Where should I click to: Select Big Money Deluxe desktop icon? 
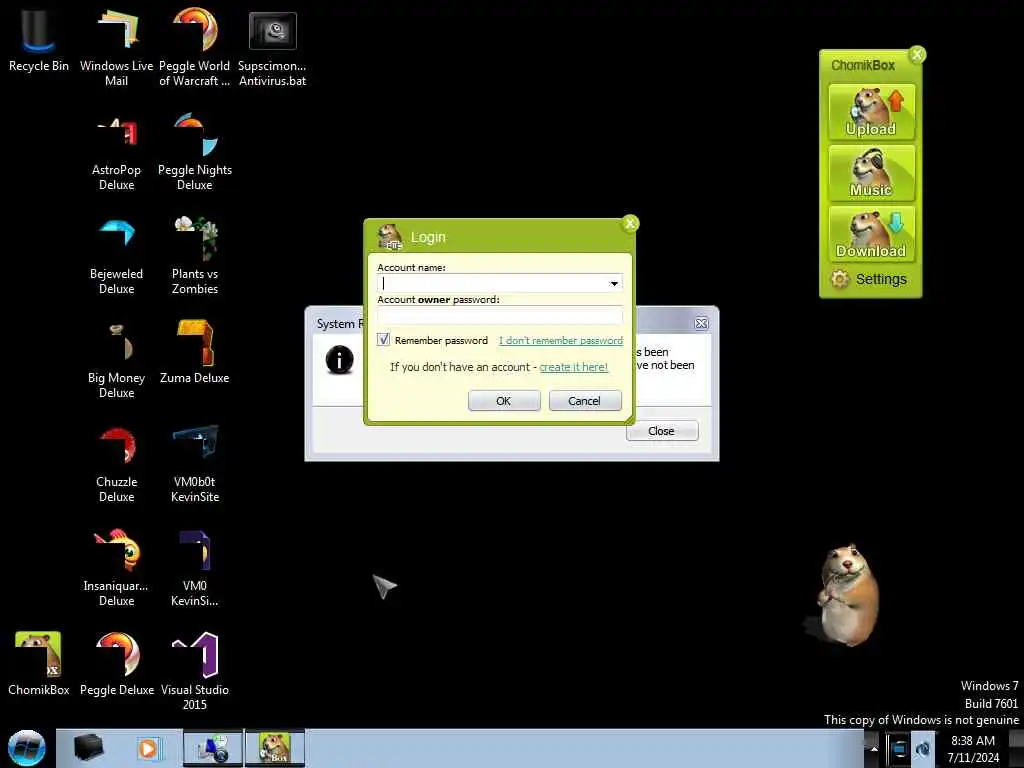116,360
